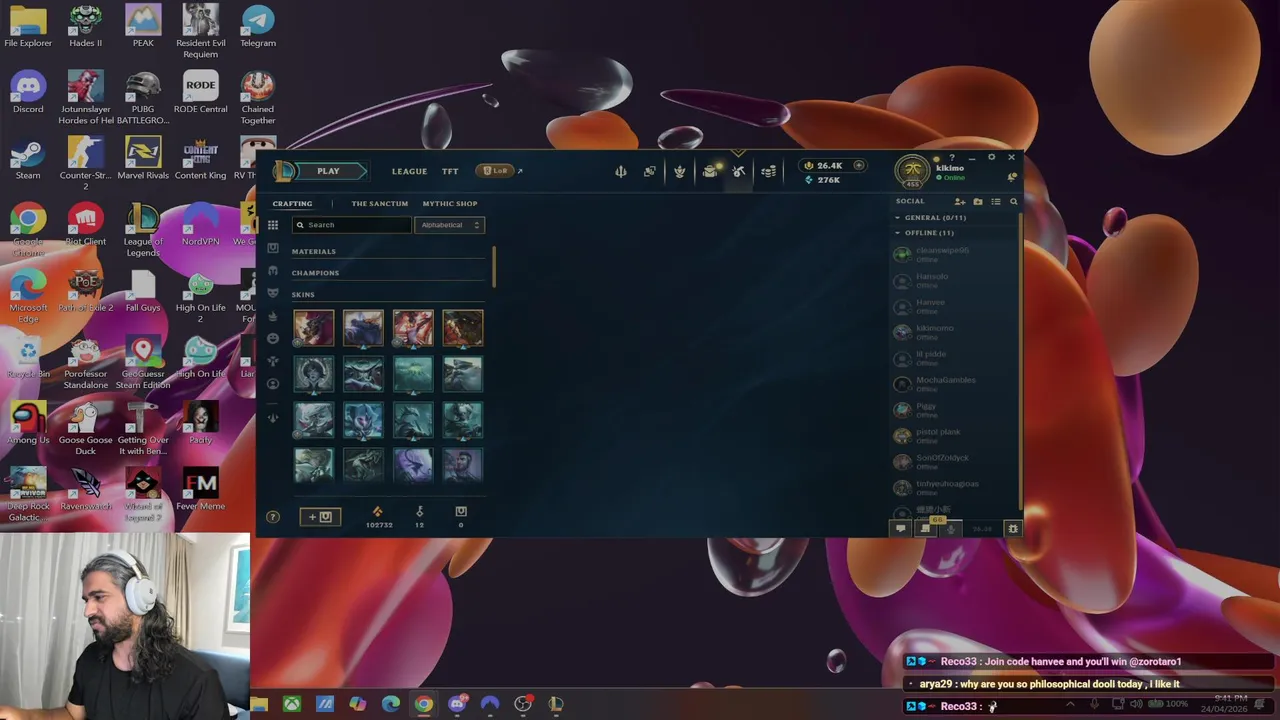This screenshot has height=720, width=1280.
Task: Open Chrome from the Windows taskbar
Action: [424, 704]
